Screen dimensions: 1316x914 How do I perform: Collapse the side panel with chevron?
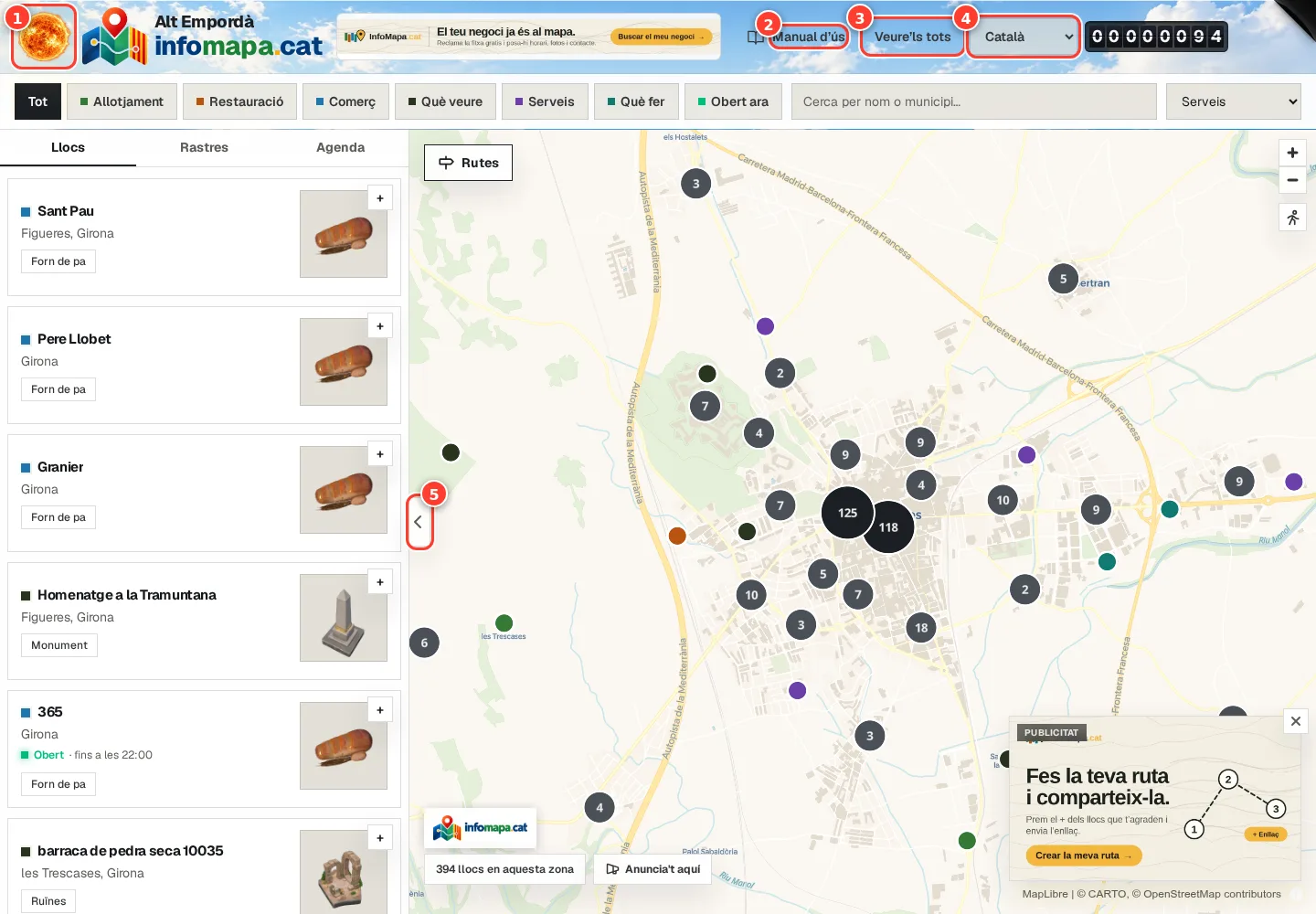419,522
